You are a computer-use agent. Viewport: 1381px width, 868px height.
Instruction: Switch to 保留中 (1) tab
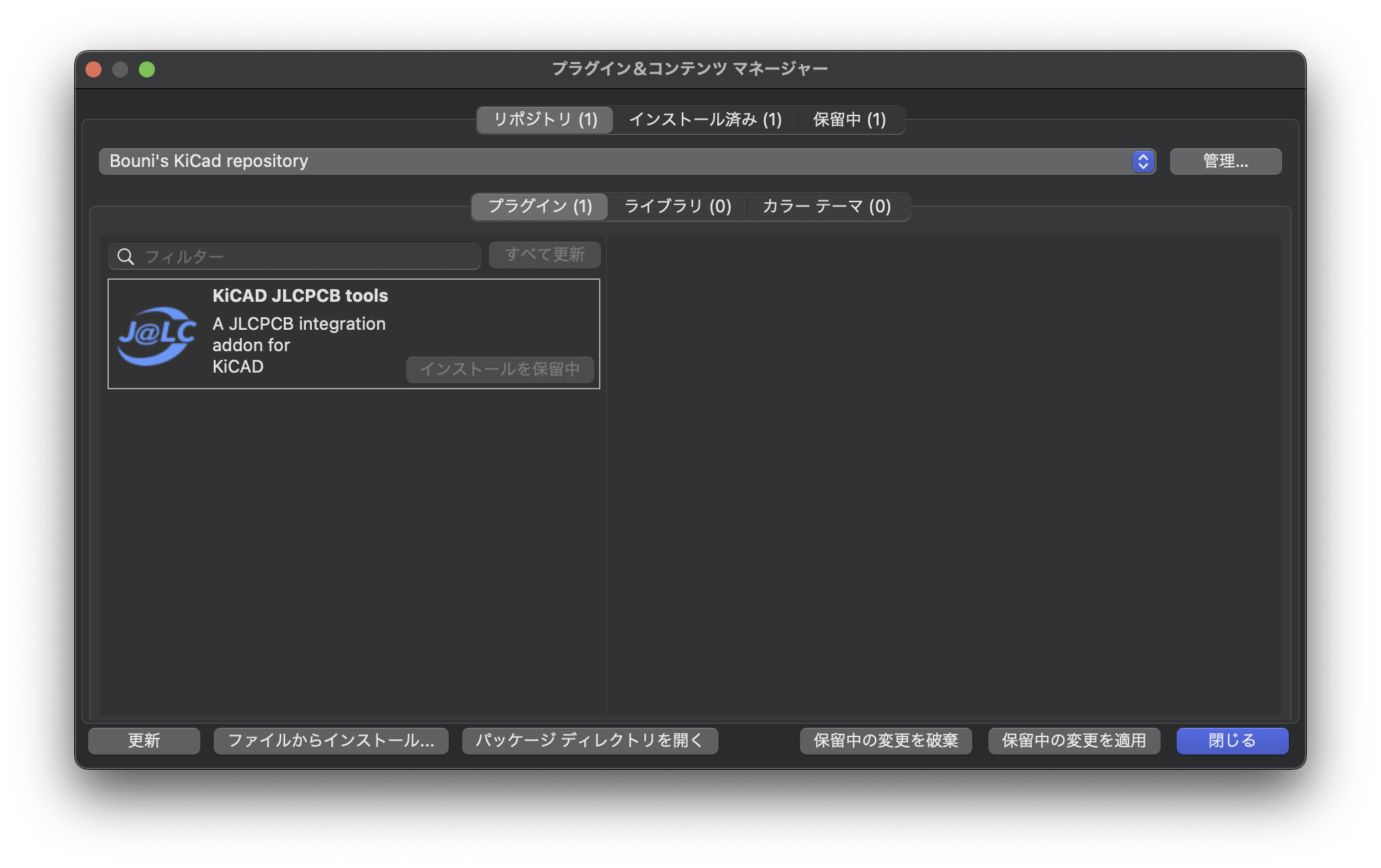pos(849,120)
